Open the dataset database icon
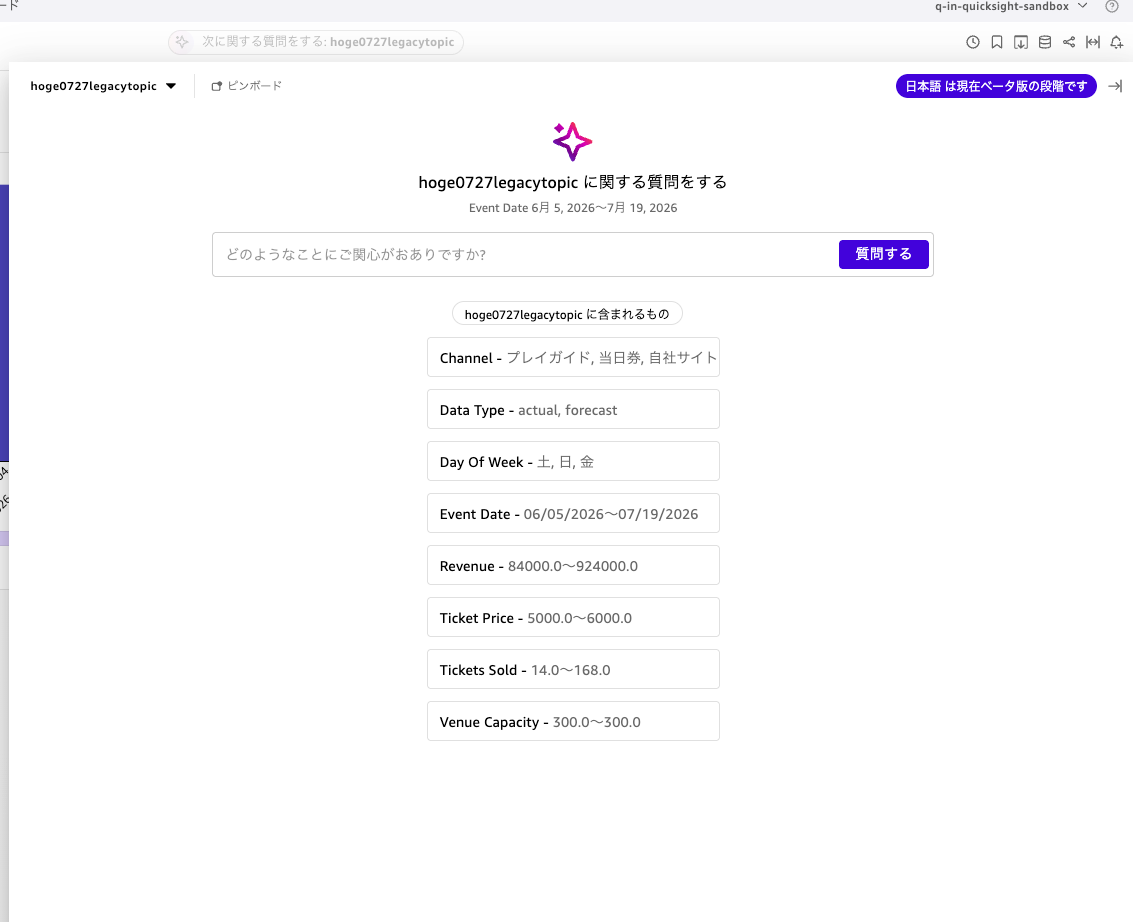This screenshot has height=922, width=1133. pos(1045,43)
